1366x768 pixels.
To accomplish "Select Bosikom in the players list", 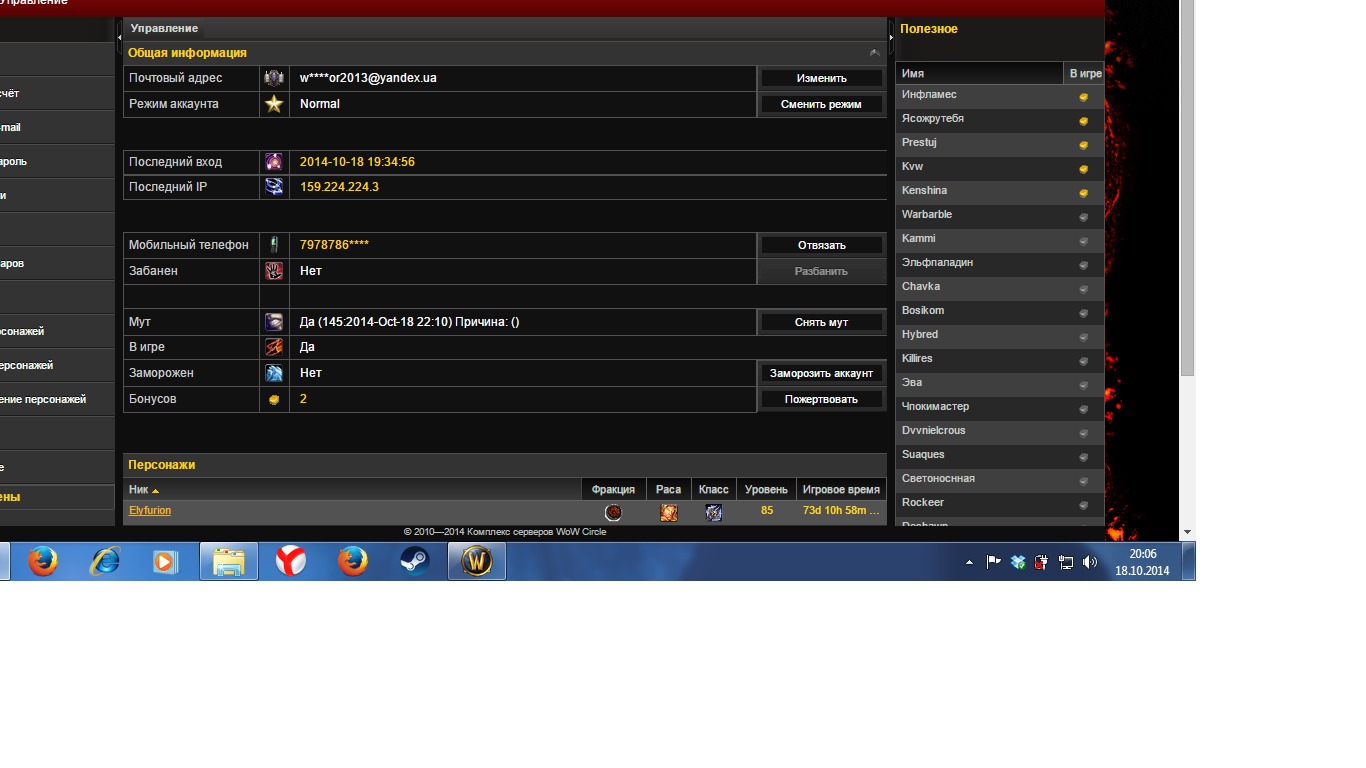I will [x=1000, y=312].
